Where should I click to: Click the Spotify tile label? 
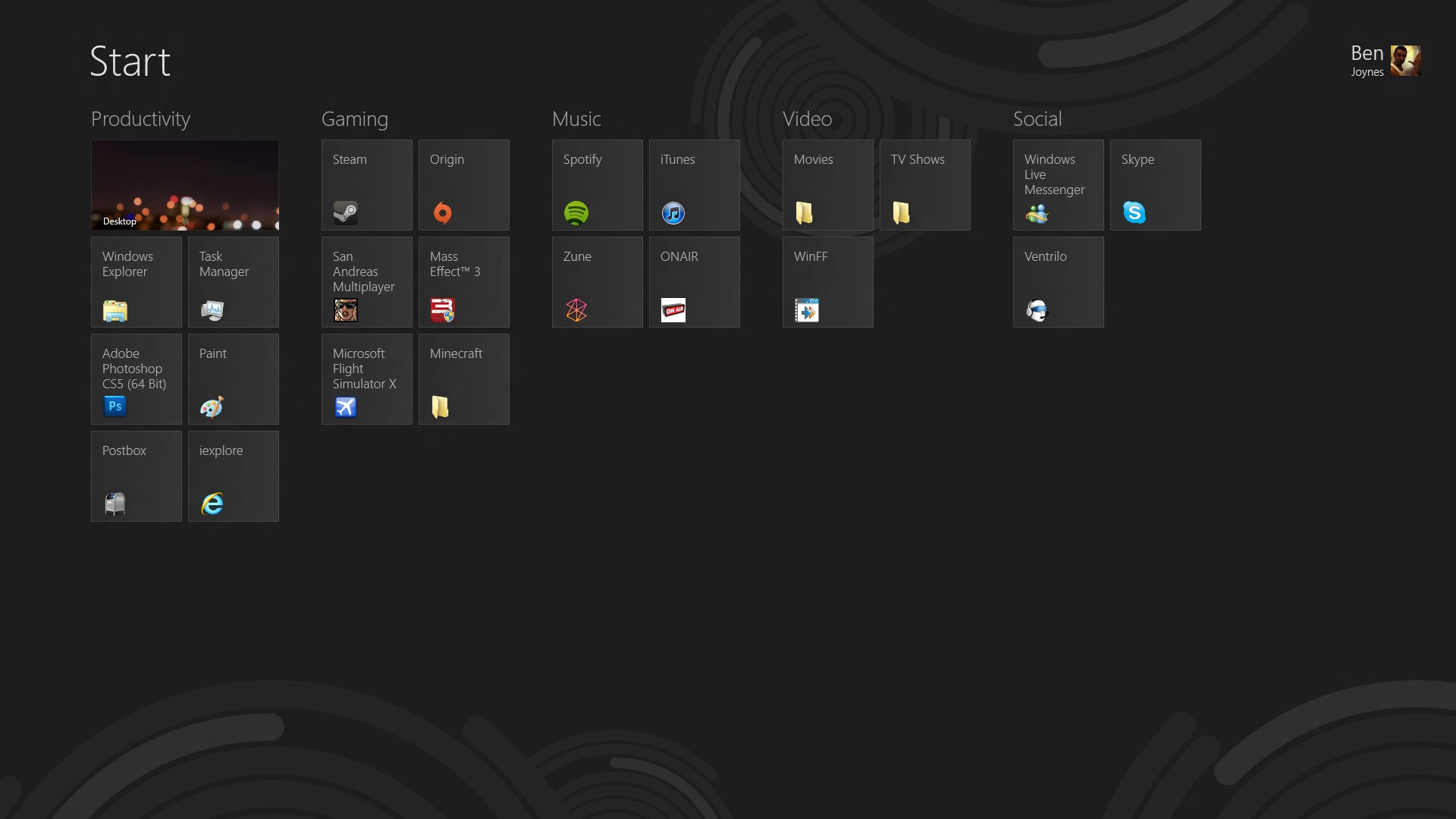point(582,159)
